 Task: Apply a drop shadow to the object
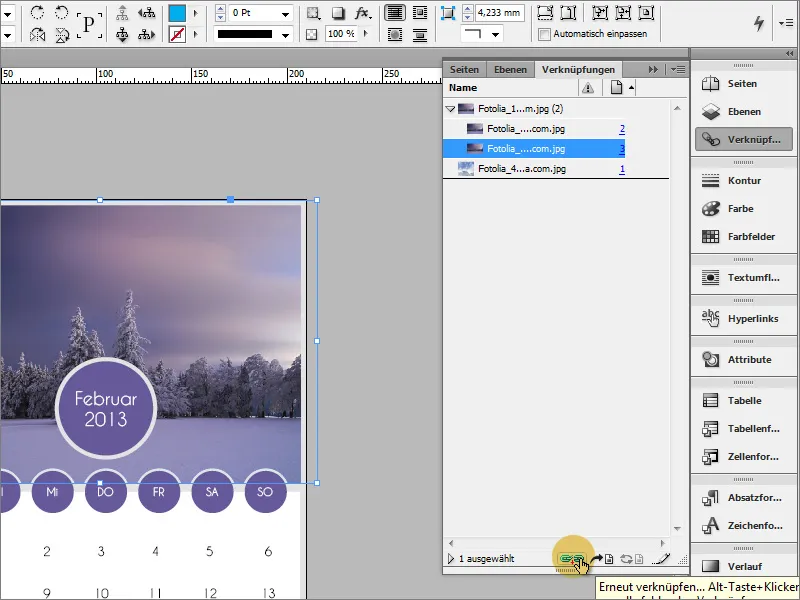pos(338,13)
